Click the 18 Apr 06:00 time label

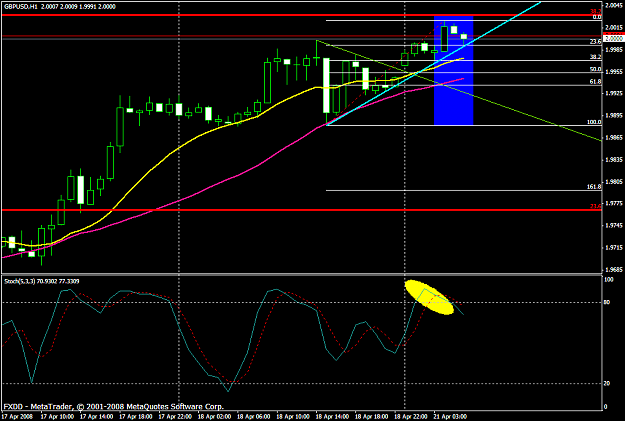tap(254, 417)
